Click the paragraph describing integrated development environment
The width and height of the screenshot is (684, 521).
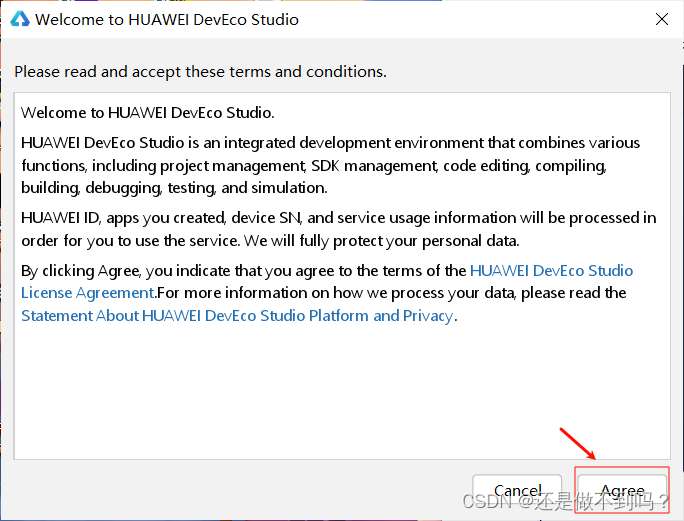pyautogui.click(x=330, y=165)
